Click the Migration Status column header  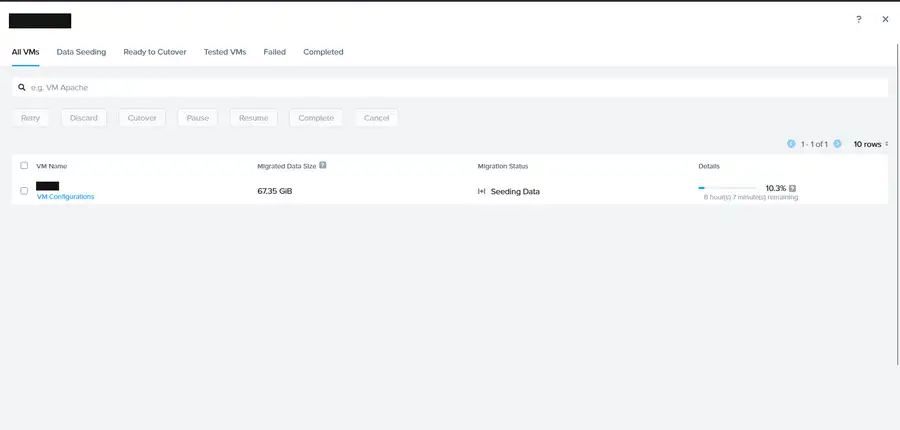(x=503, y=166)
